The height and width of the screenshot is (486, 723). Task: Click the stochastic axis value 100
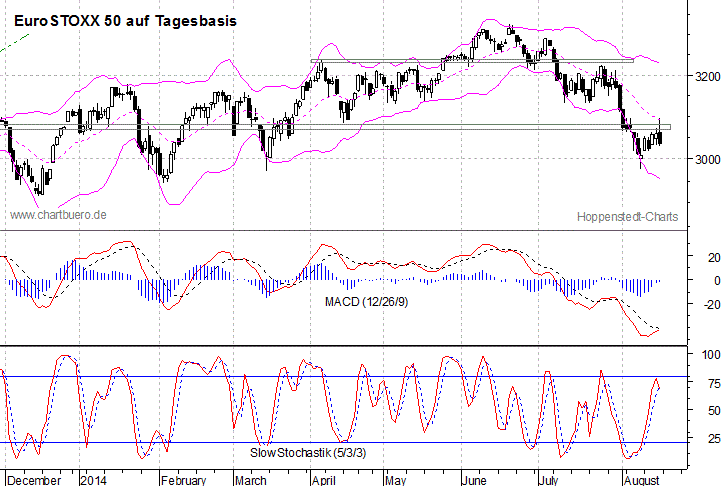pyautogui.click(x=711, y=355)
